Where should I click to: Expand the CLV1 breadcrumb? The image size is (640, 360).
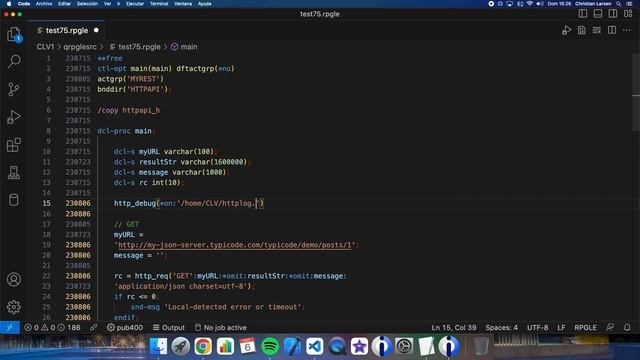[45, 47]
